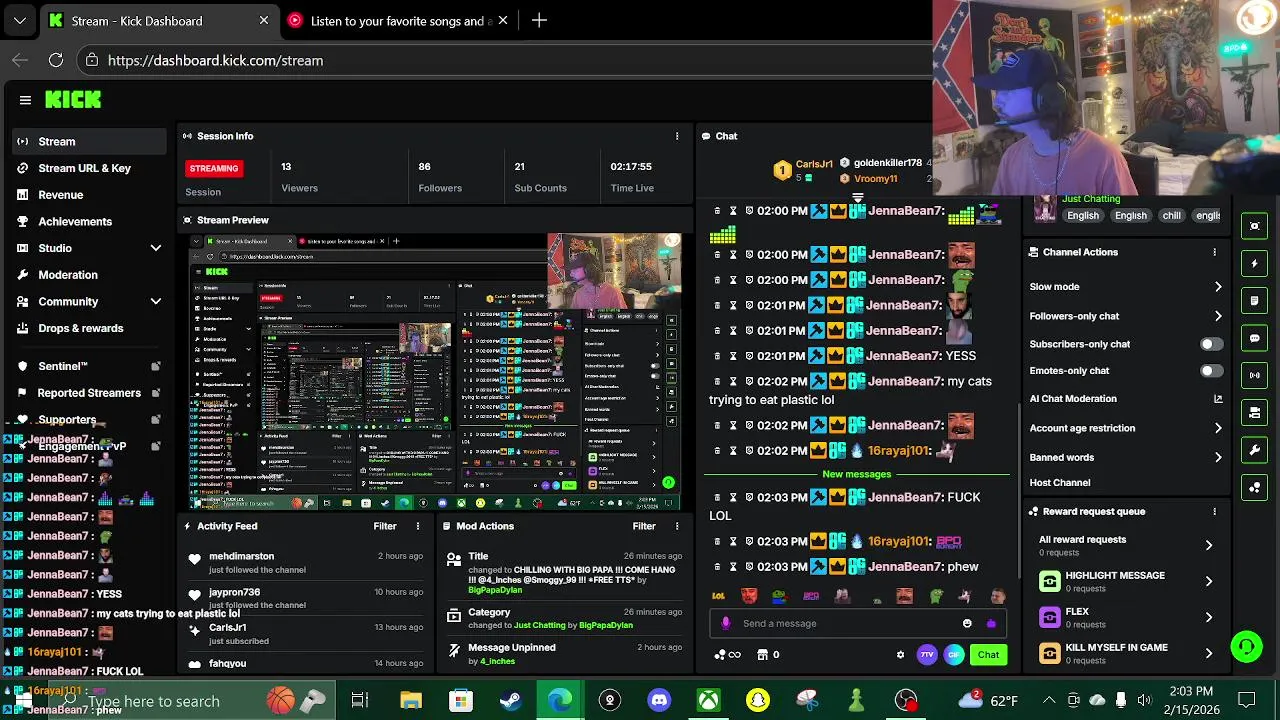Open Drops & rewards in the sidebar
Screen dimensions: 1280x720
90,328
